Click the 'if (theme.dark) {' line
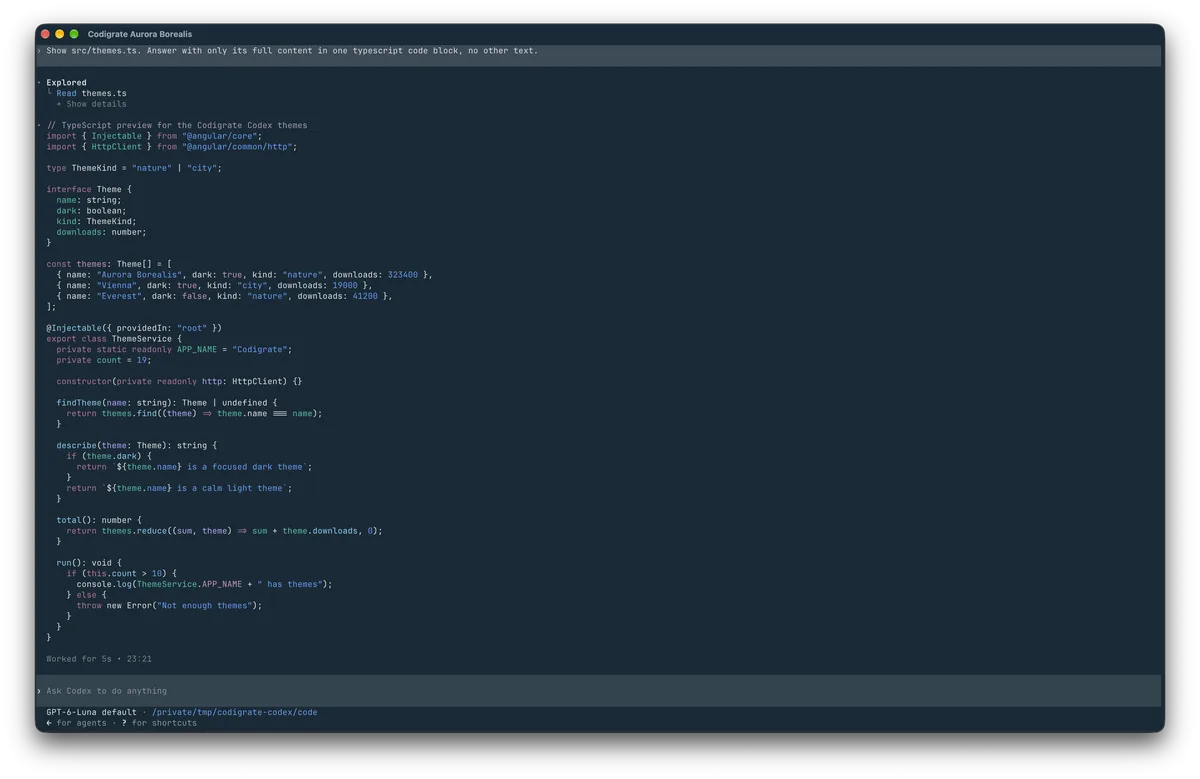 point(111,456)
